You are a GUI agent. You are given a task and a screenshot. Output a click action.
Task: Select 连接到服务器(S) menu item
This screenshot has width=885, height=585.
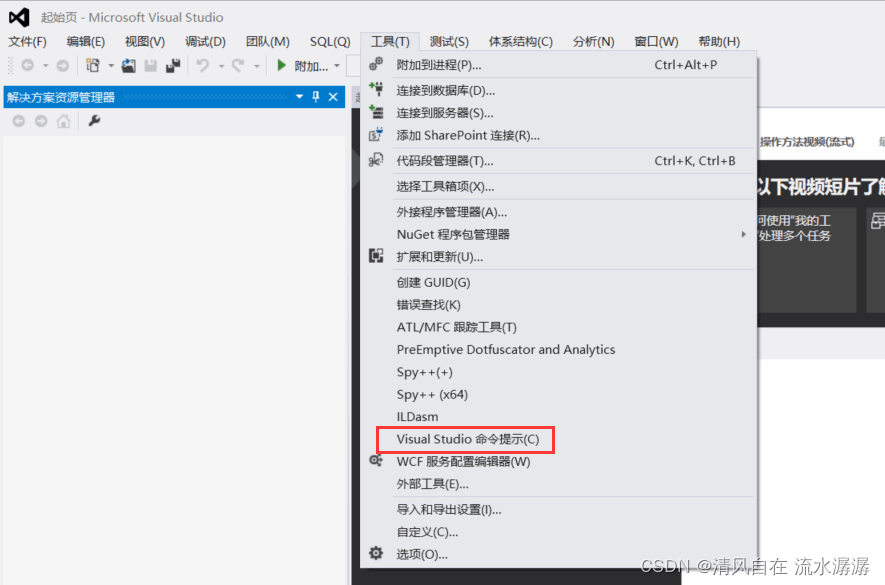559,113
